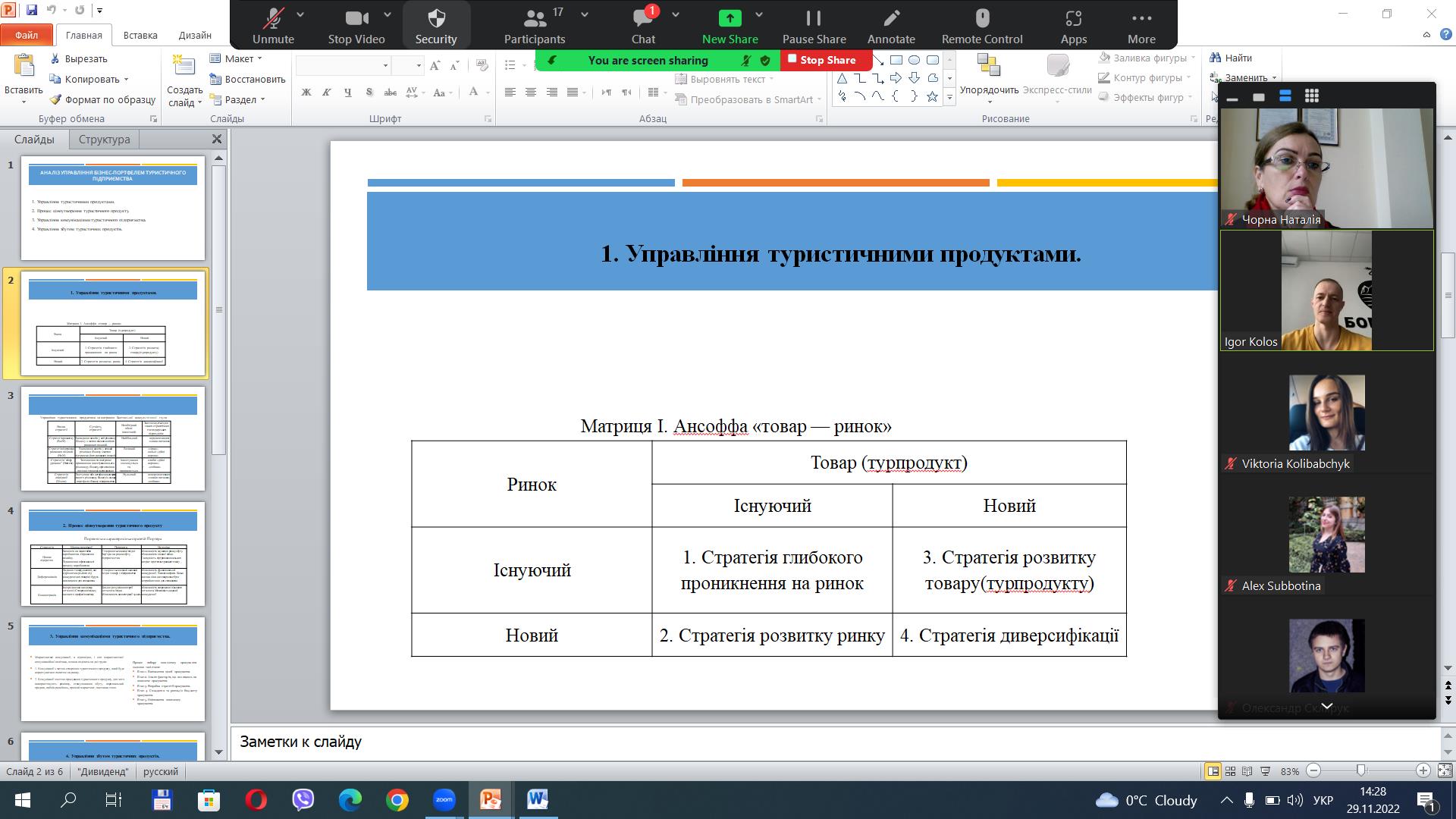
Task: Click the Format Painter brush icon
Action: pyautogui.click(x=56, y=99)
